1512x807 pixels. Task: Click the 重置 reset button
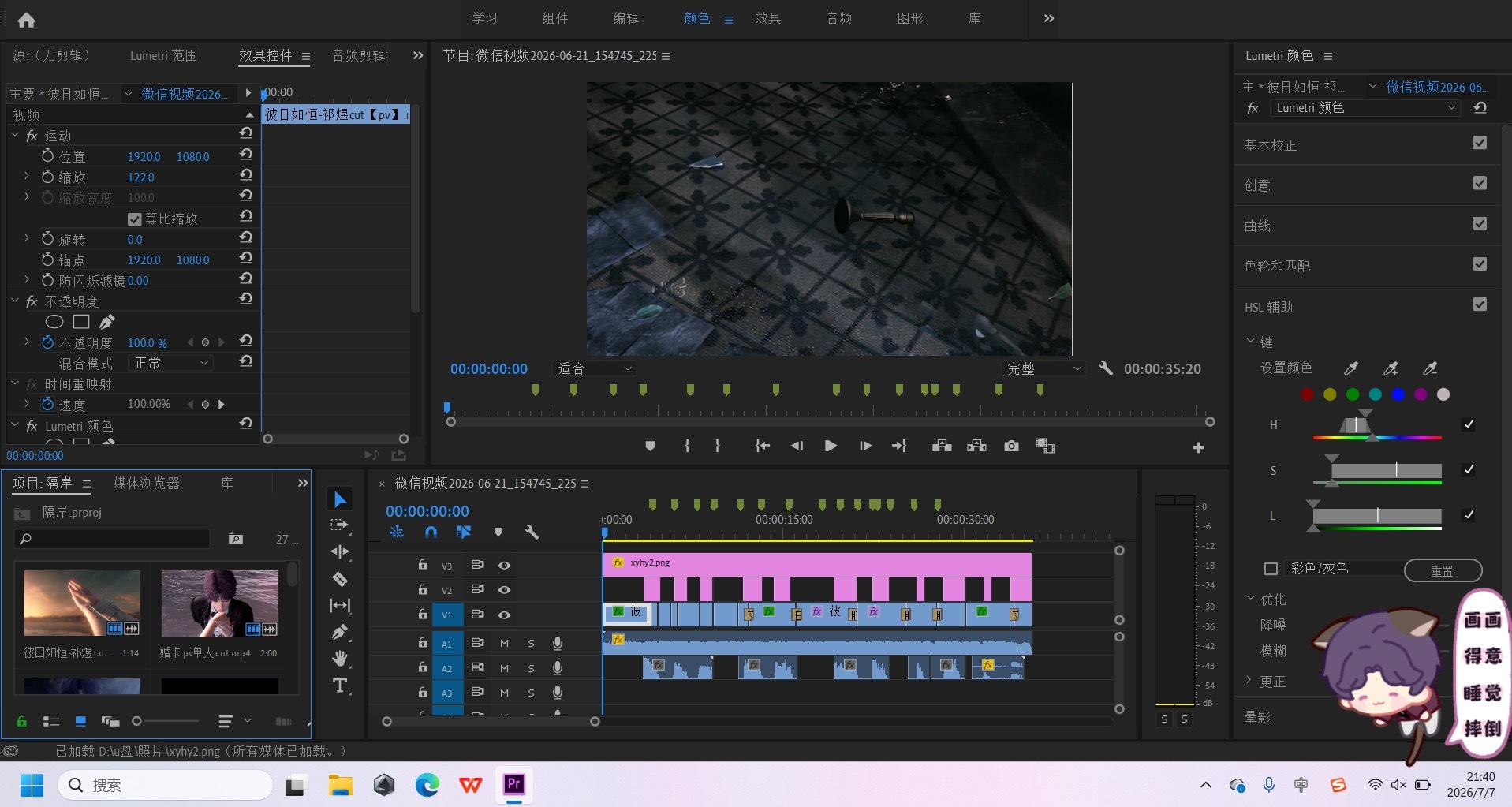(1443, 570)
